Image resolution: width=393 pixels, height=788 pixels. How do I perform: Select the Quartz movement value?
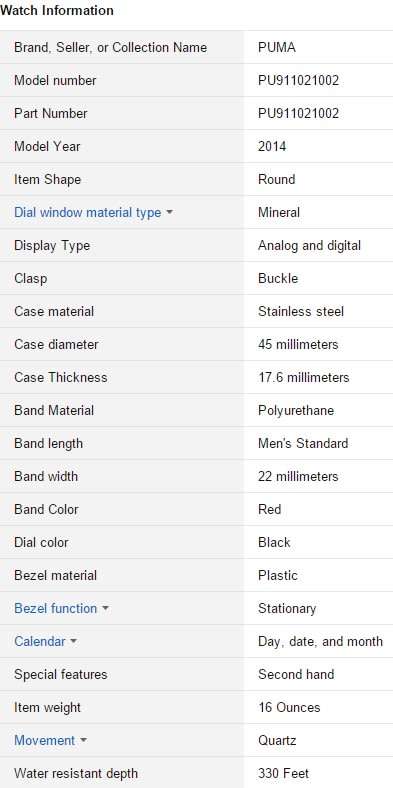(x=277, y=741)
